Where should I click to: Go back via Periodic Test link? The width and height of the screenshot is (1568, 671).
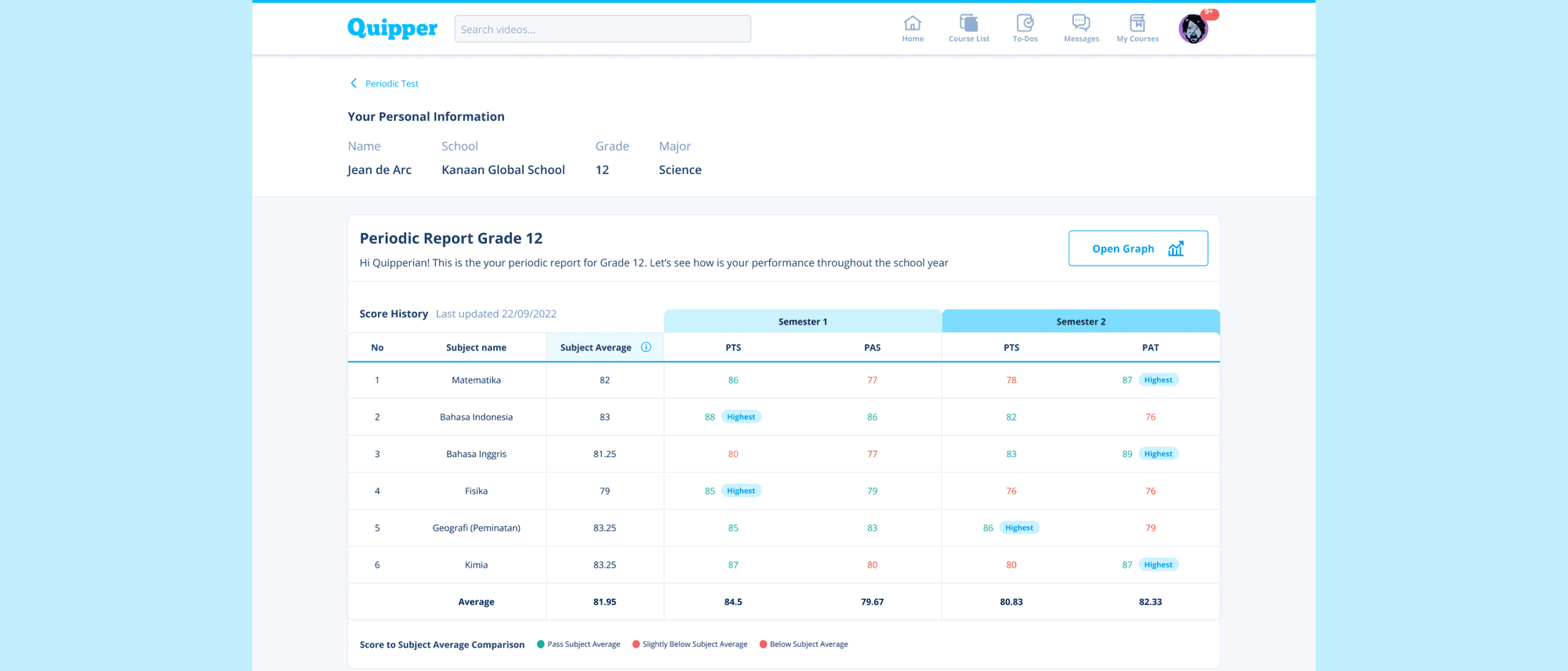click(392, 83)
